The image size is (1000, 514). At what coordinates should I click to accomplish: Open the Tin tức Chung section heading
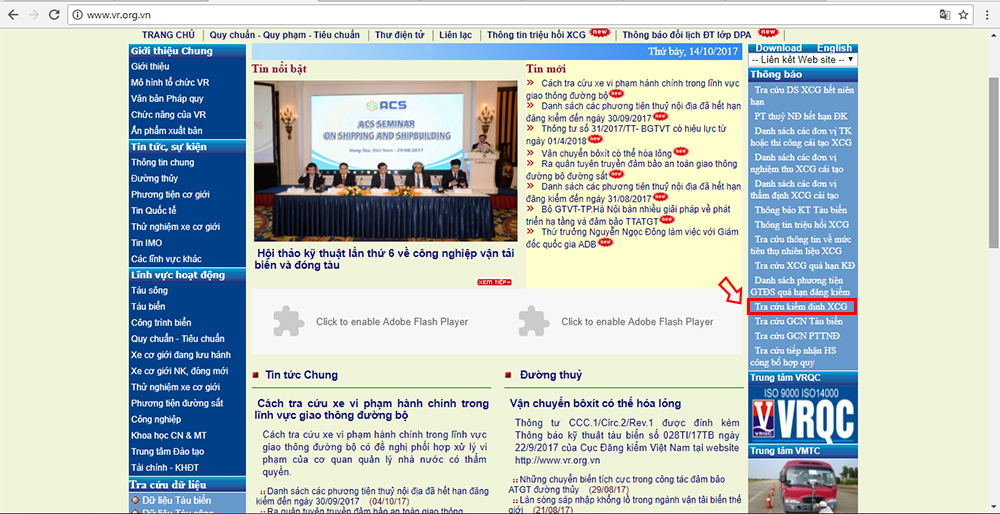pos(302,375)
